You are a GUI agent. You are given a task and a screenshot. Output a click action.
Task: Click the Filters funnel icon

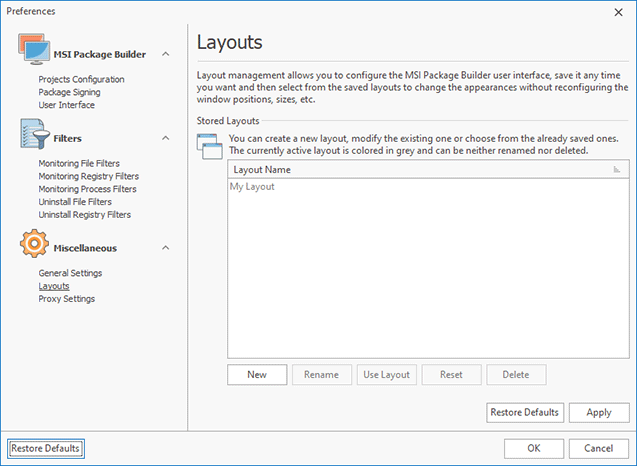(x=34, y=134)
